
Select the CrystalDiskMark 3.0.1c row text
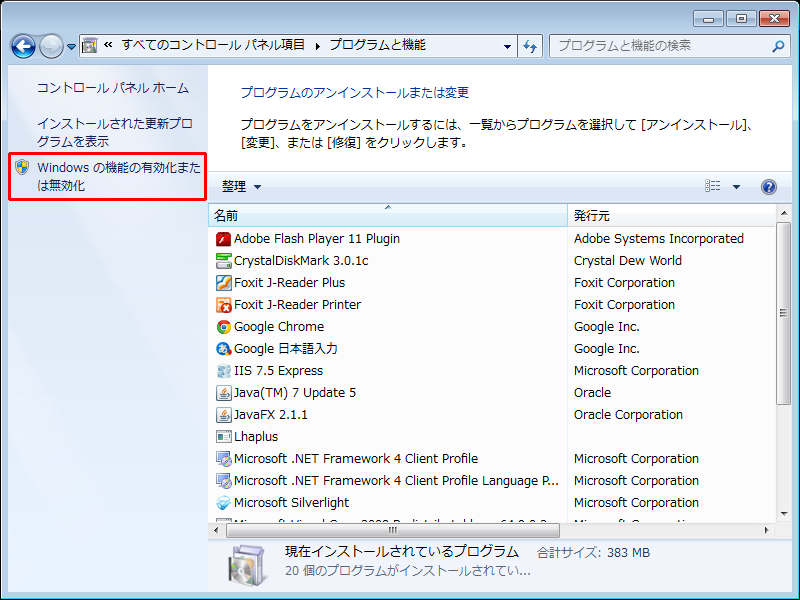pos(301,261)
